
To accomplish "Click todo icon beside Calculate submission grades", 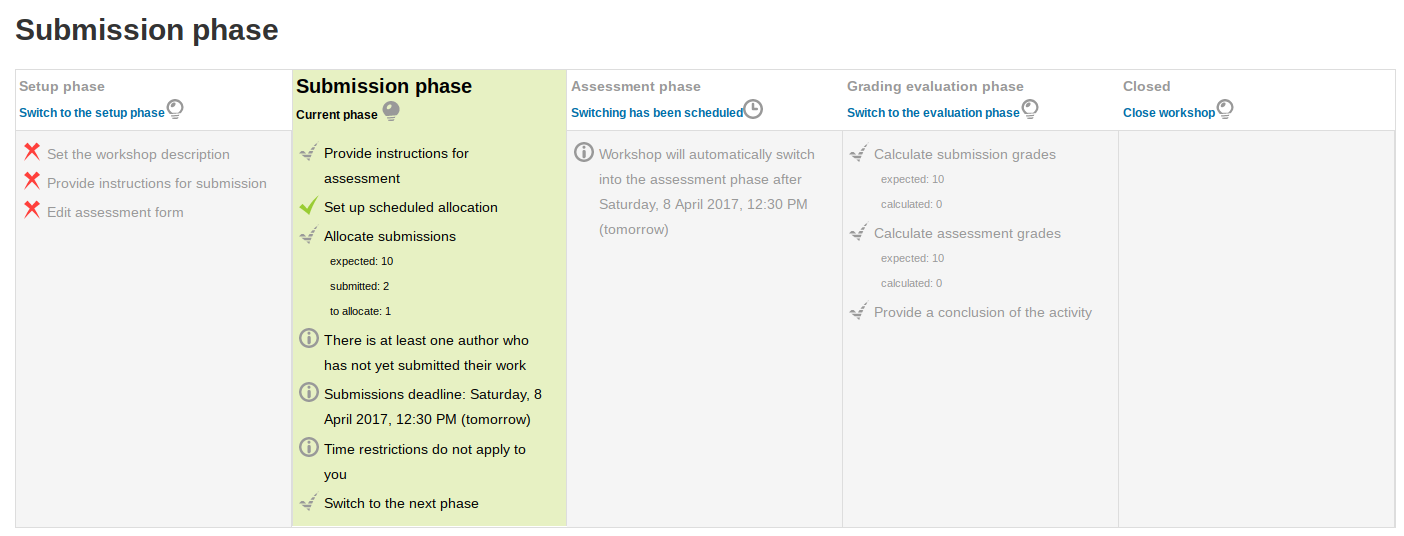I will 858,153.
